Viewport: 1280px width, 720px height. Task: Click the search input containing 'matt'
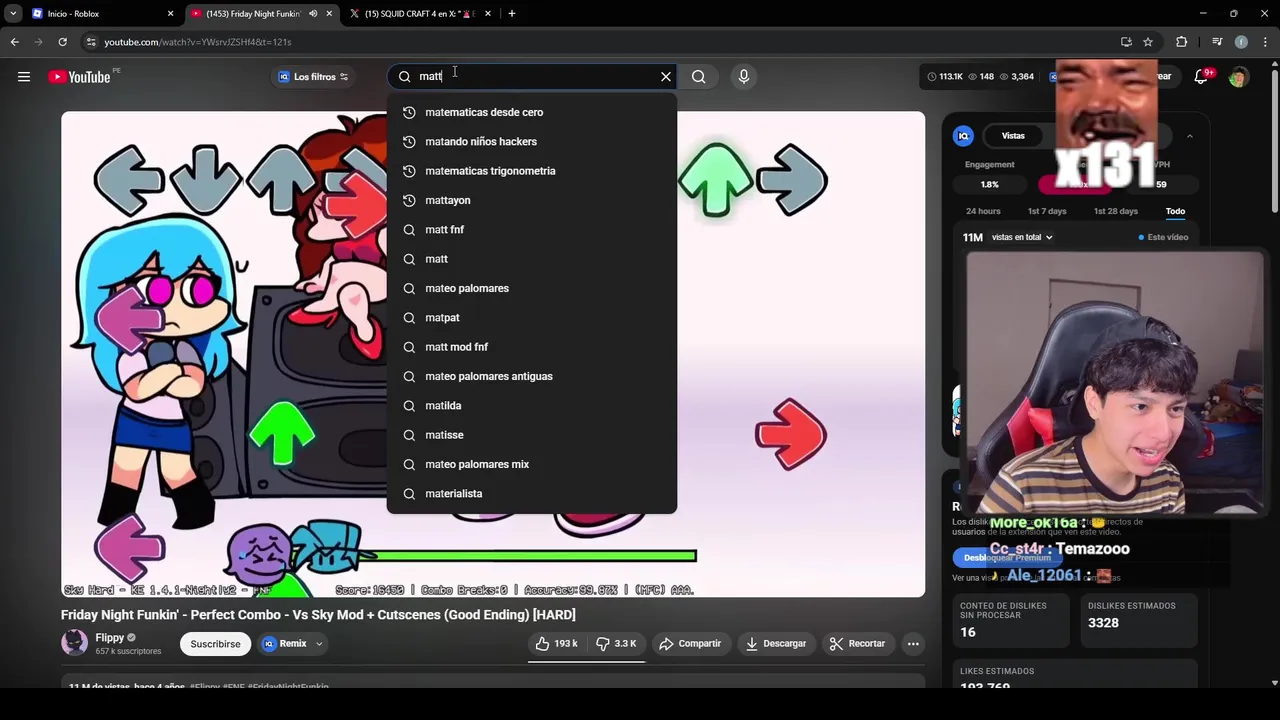pyautogui.click(x=530, y=77)
